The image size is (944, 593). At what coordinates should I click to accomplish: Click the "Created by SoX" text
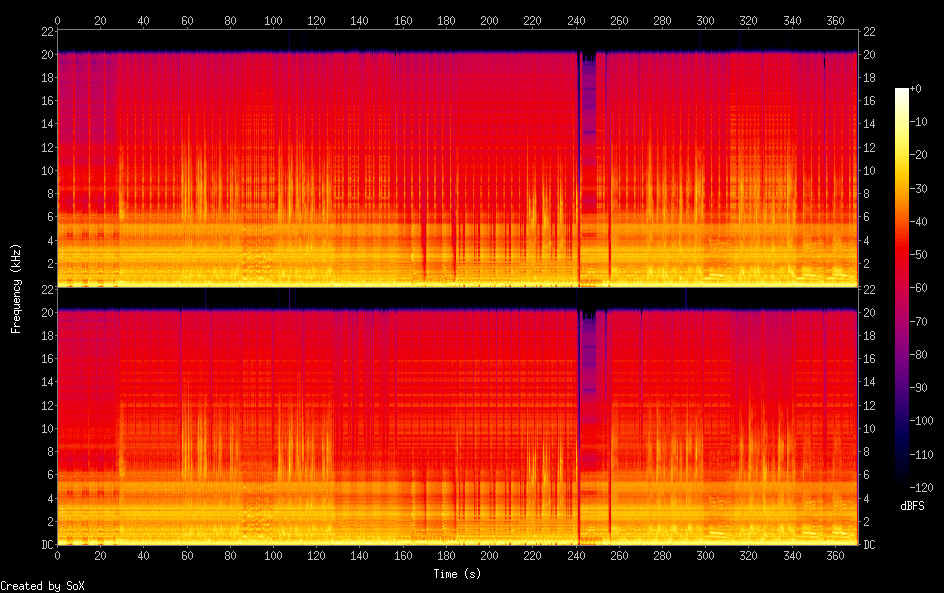coord(42,586)
